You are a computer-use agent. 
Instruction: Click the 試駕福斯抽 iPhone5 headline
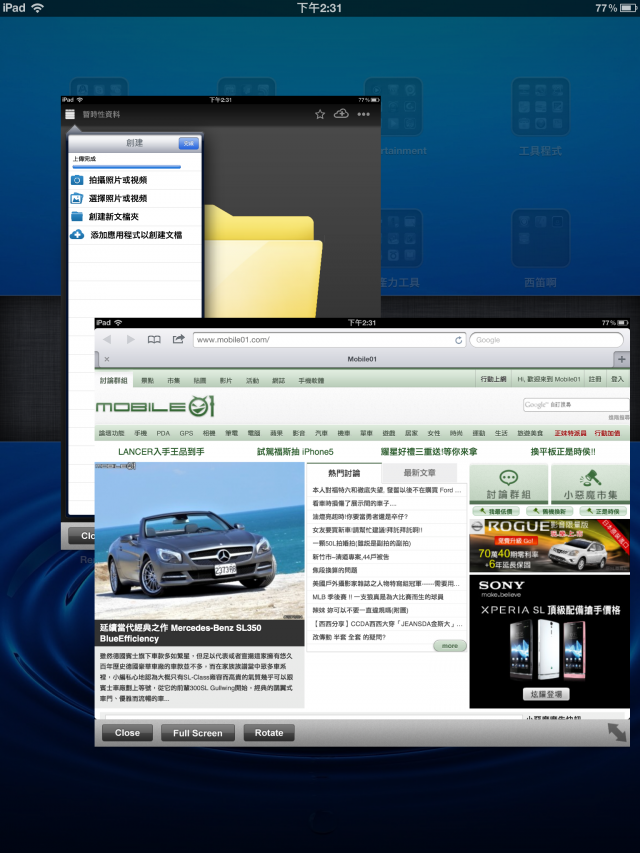point(295,452)
